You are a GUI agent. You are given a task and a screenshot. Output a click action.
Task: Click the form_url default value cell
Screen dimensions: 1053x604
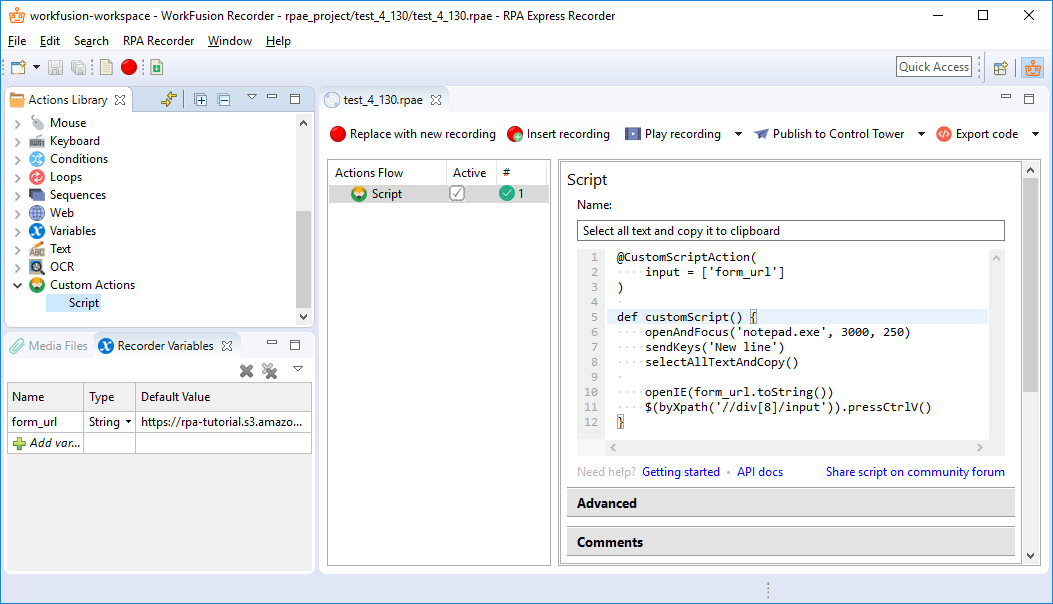tap(223, 422)
